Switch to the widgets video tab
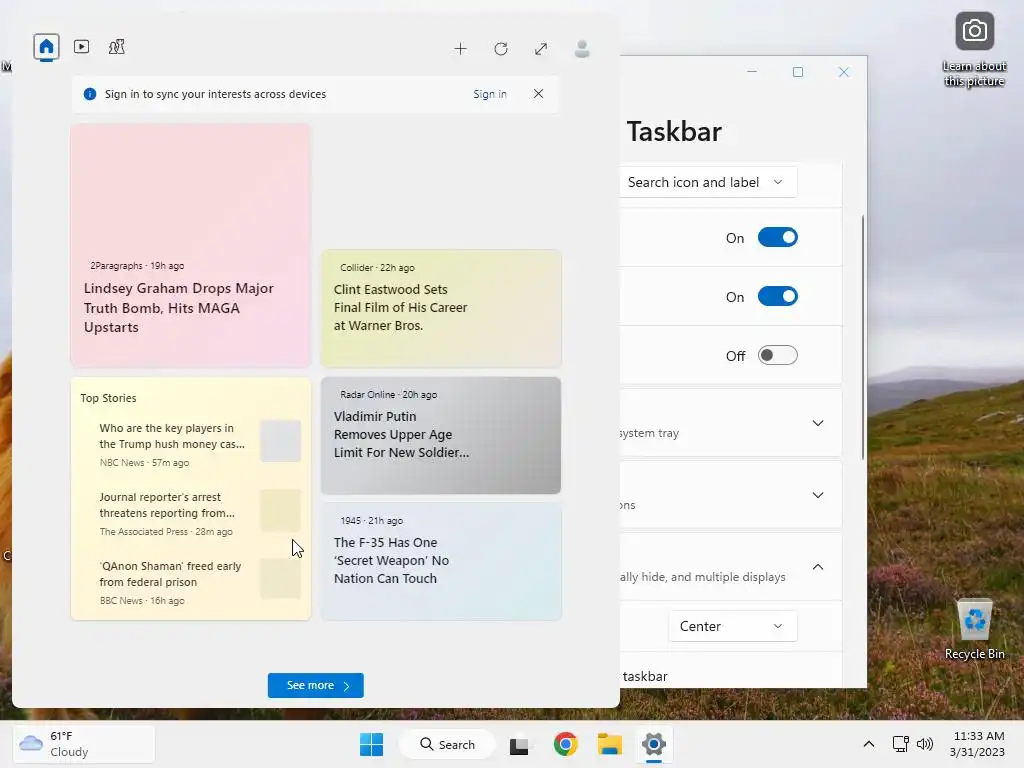 tap(82, 47)
